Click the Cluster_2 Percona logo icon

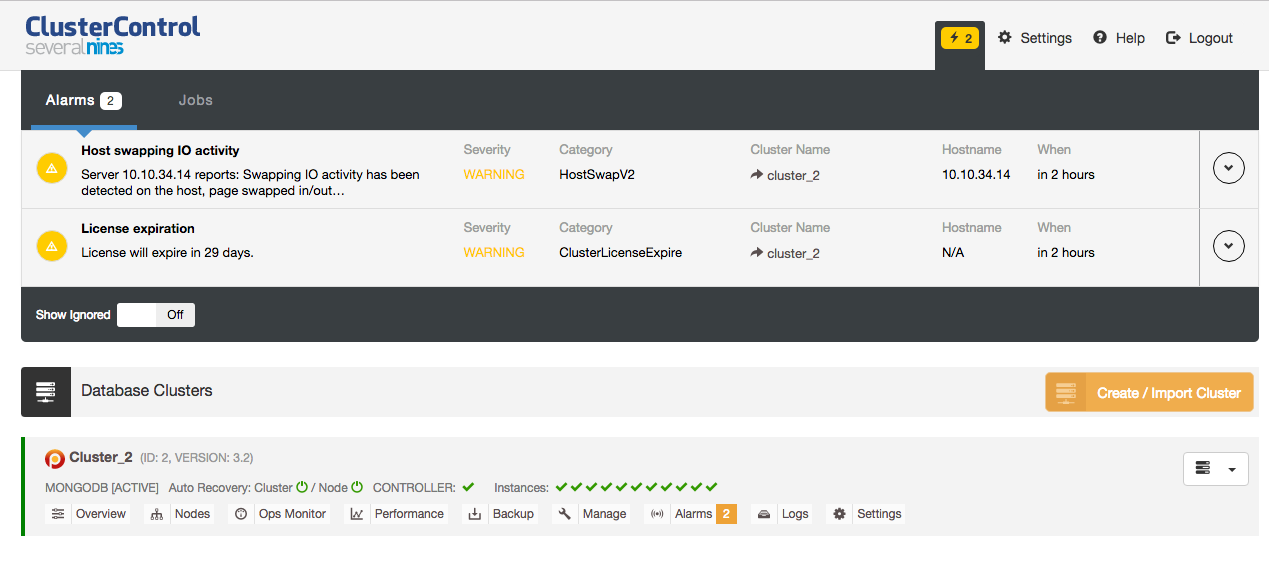pos(55,459)
